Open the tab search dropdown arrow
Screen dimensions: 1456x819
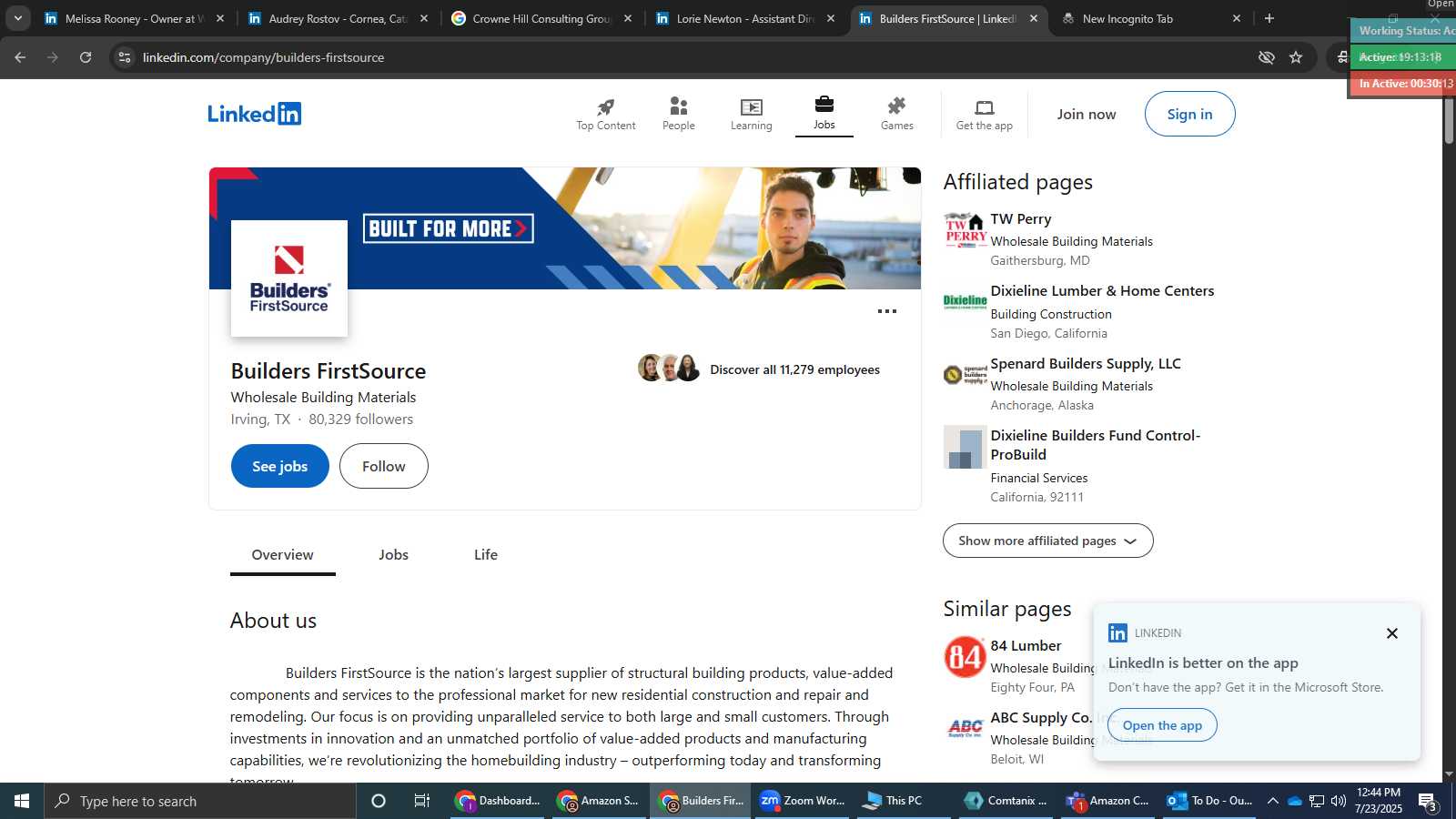click(17, 18)
